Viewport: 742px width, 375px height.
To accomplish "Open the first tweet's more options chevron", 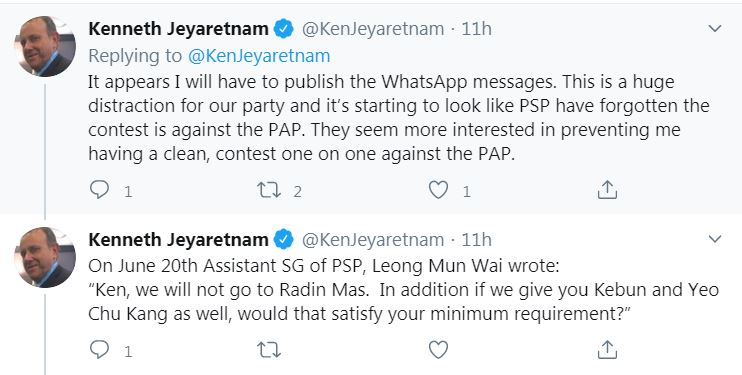I will [715, 28].
